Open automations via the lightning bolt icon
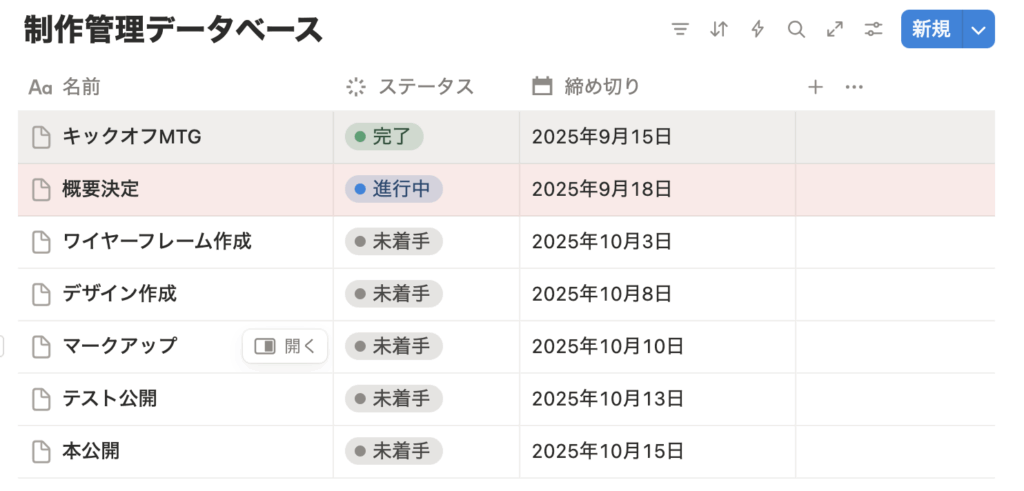This screenshot has width=1024, height=491. point(758,29)
